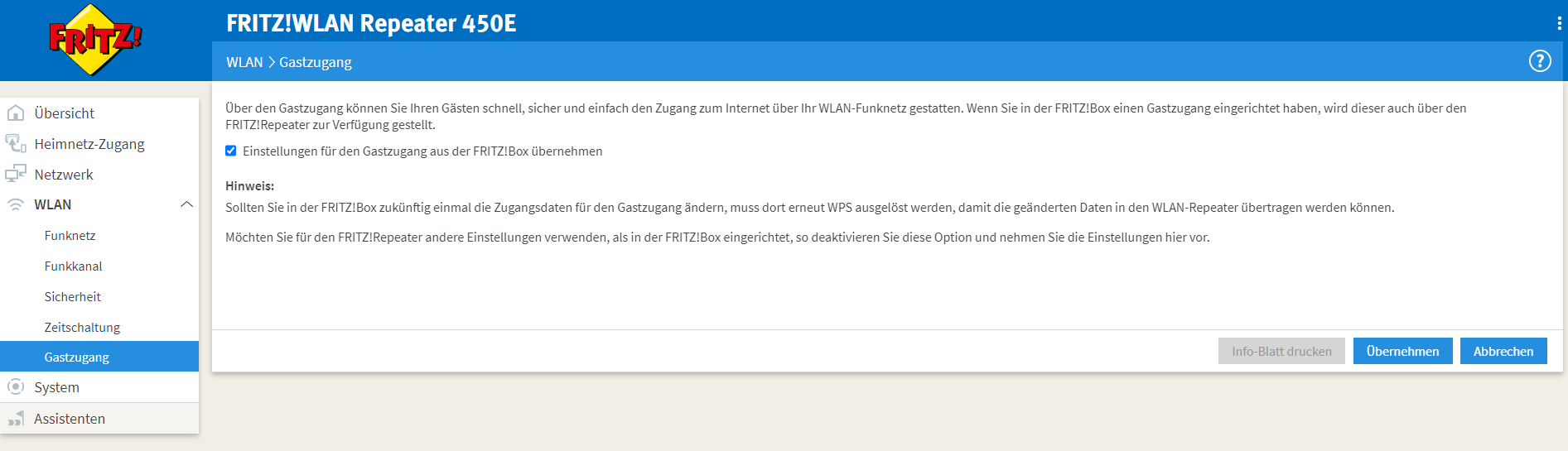Image resolution: width=1568 pixels, height=451 pixels.
Task: Click the Heimnetz-Zugang icon
Action: click(x=16, y=144)
